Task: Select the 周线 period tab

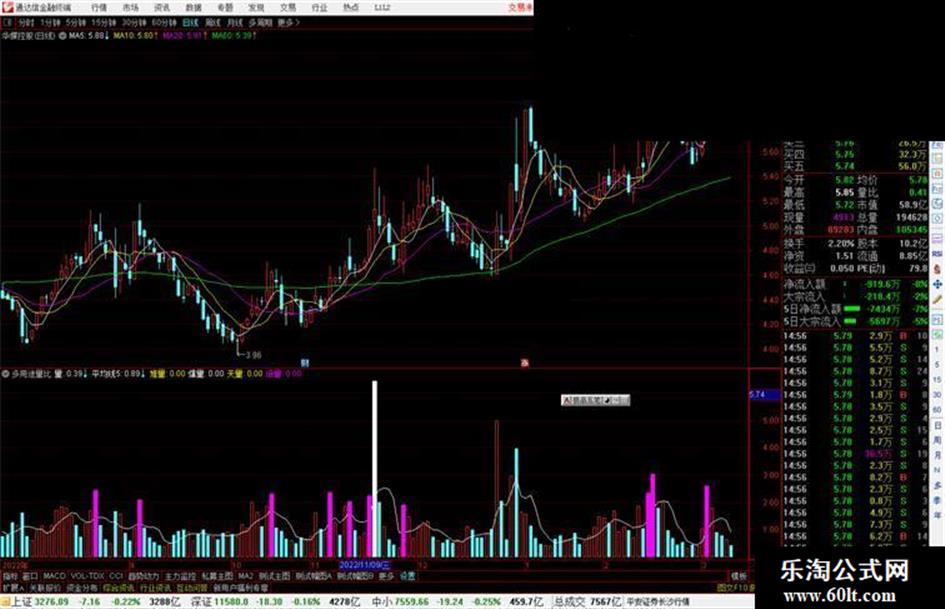Action: pos(212,23)
